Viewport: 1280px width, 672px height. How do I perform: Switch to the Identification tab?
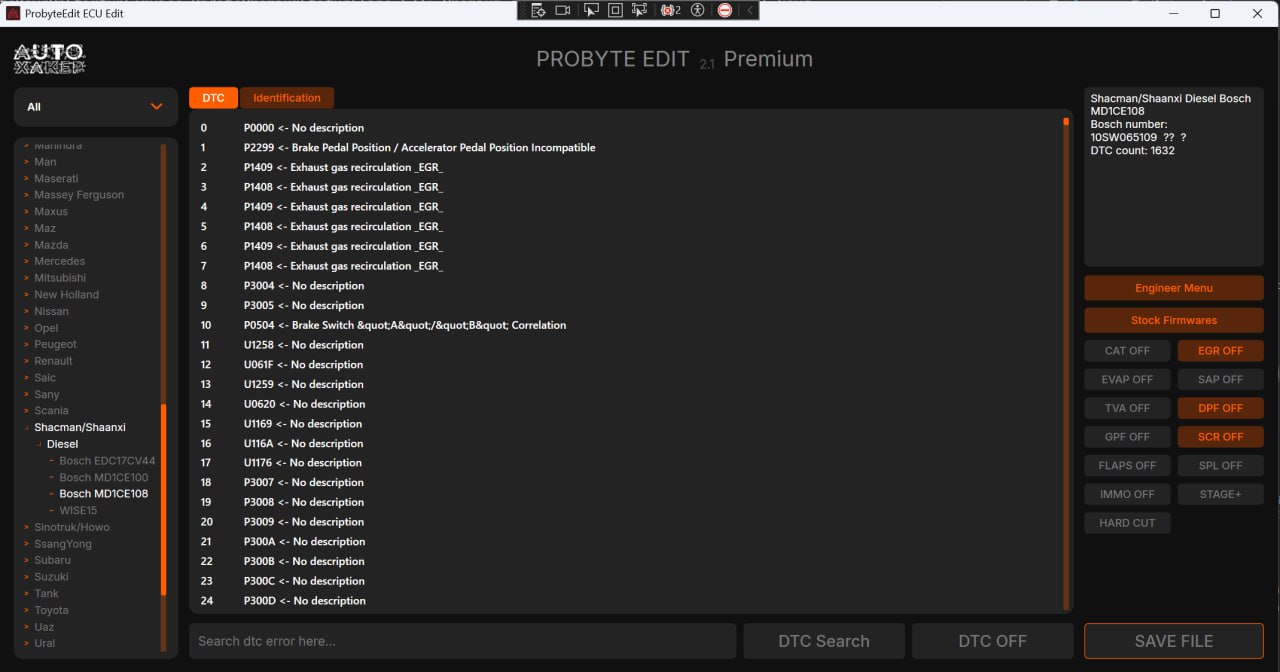(x=286, y=98)
